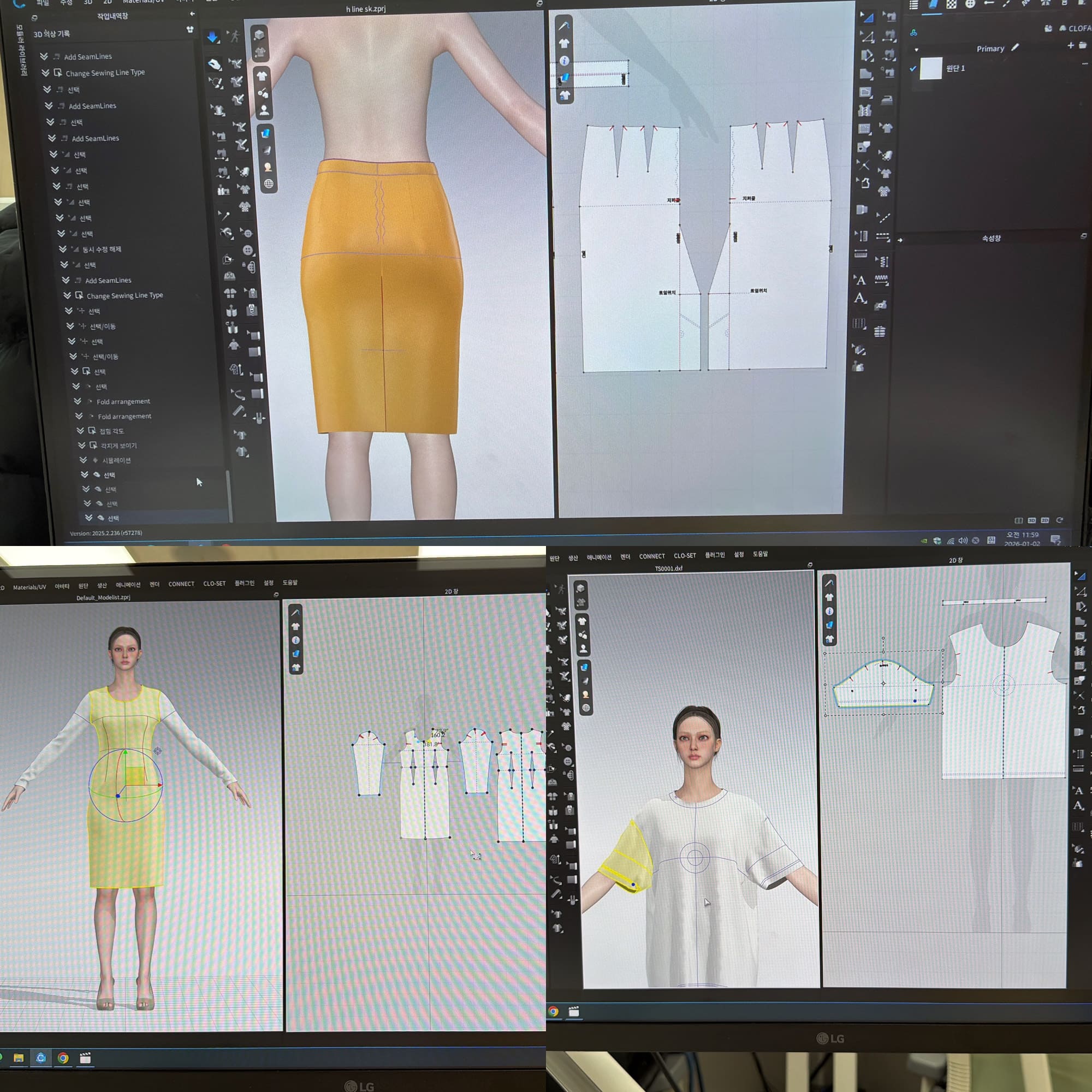Collapse the 작업내역창 panel with its arrow
This screenshot has width=1092, height=1092.
click(x=192, y=14)
